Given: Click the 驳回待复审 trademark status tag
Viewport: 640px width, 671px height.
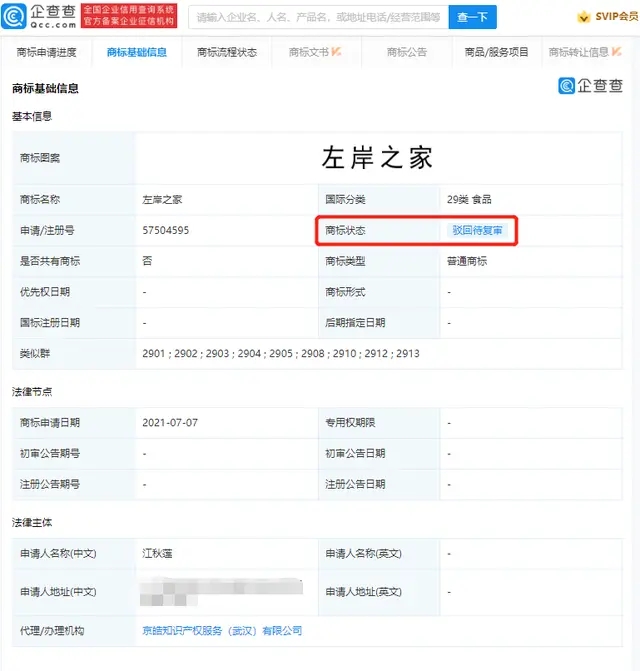Looking at the screenshot, I should pos(478,231).
